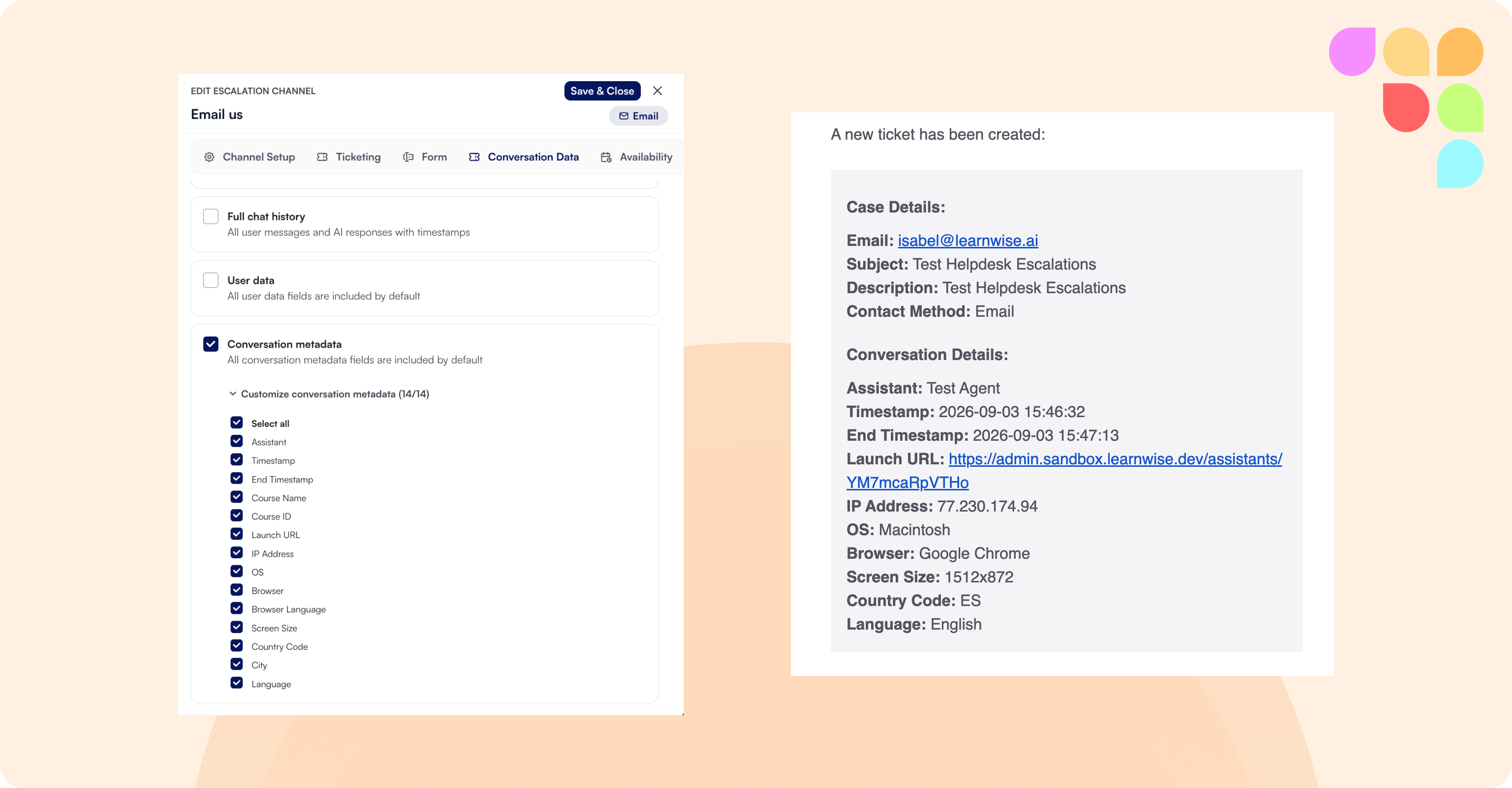Viewport: 1512px width, 788px height.
Task: Uncheck the City checkbox
Action: click(237, 665)
